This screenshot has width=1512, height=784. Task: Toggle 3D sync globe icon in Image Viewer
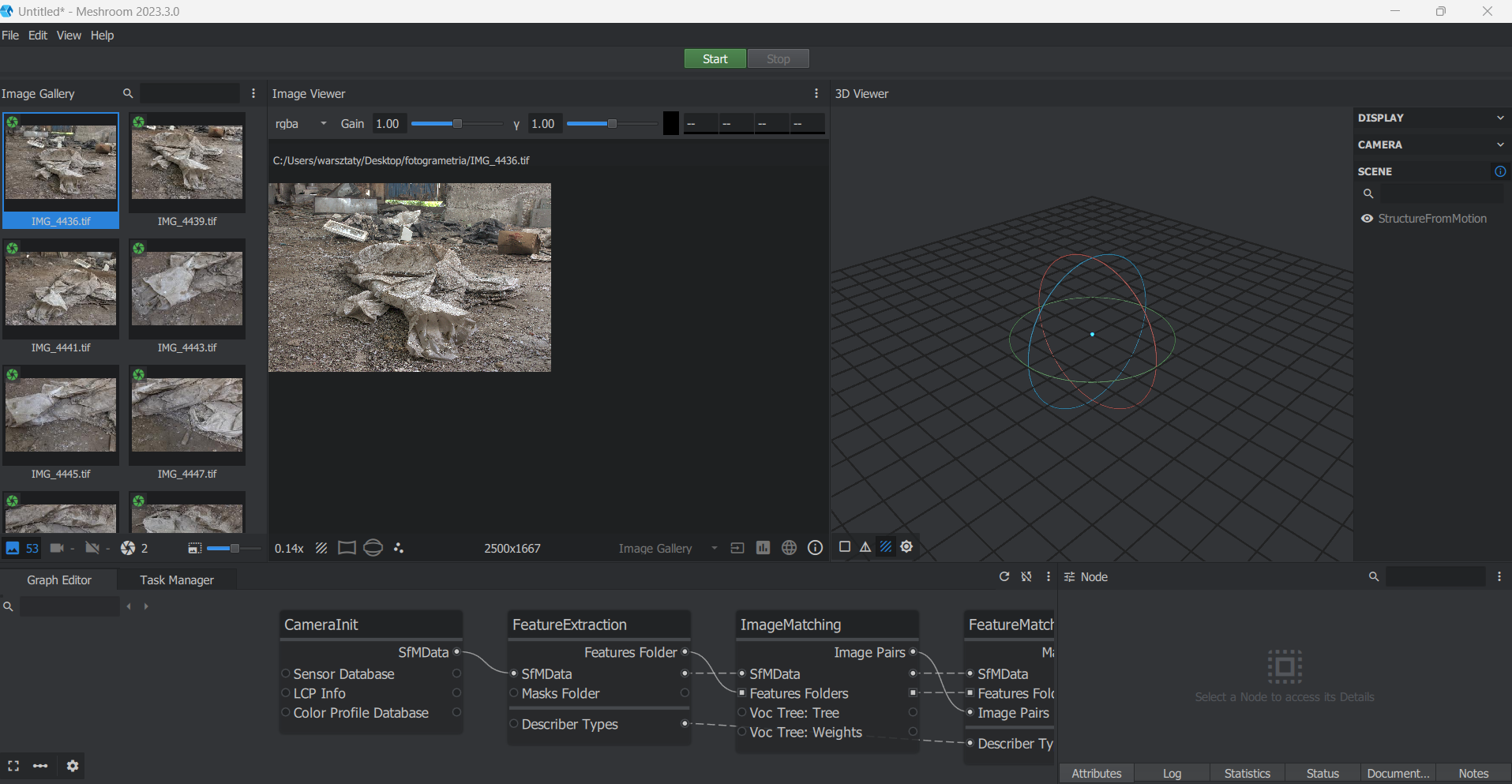[789, 548]
